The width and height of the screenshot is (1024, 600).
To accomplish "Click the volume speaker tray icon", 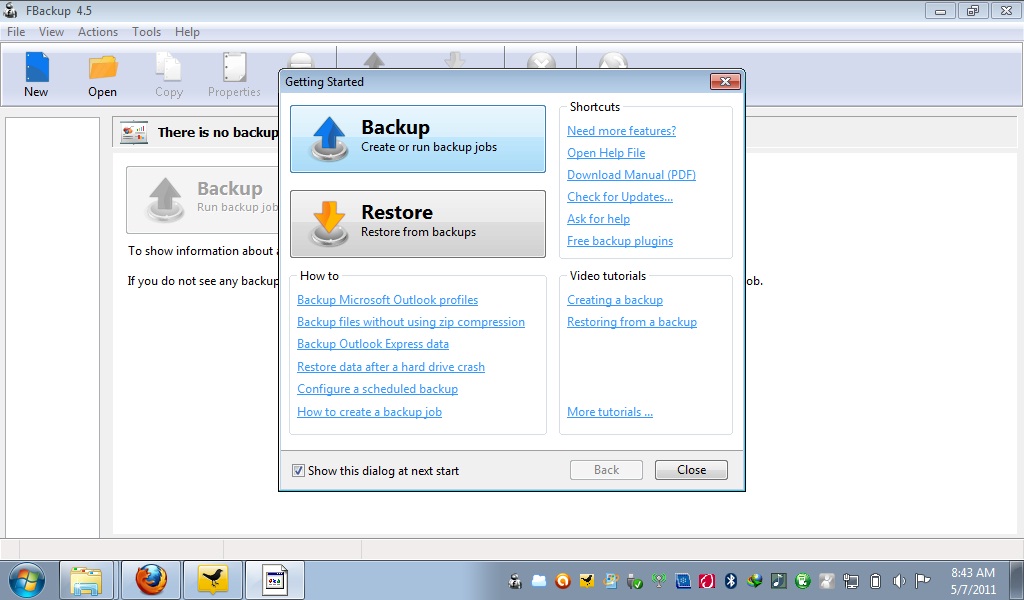I will [x=899, y=581].
